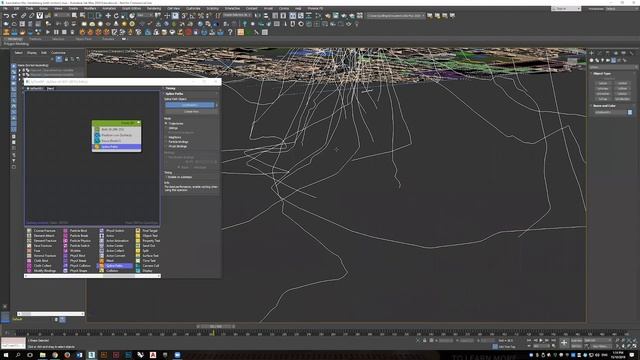Select the Spline Paths operator in event node
This screenshot has height=360, width=640.
[x=117, y=147]
